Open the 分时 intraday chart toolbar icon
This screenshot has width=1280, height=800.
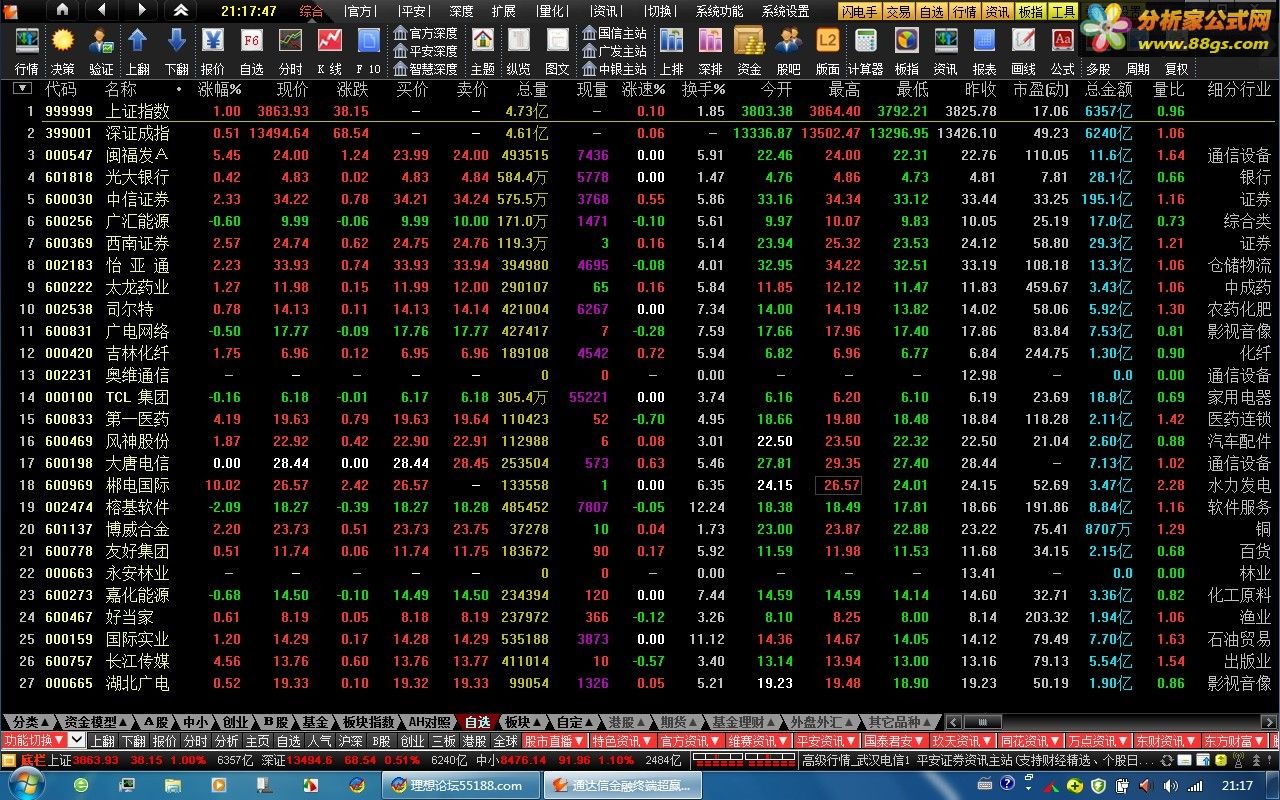click(x=290, y=50)
